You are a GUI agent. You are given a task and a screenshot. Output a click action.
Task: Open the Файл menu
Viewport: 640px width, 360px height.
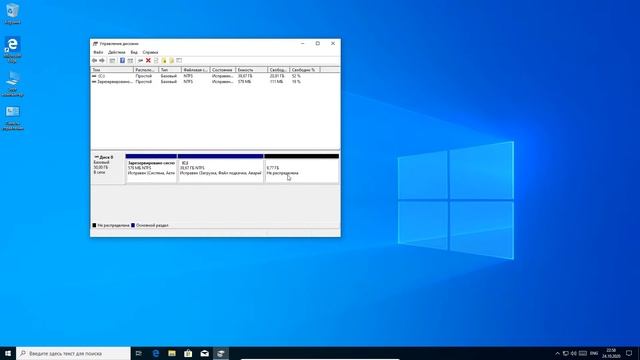click(98, 52)
